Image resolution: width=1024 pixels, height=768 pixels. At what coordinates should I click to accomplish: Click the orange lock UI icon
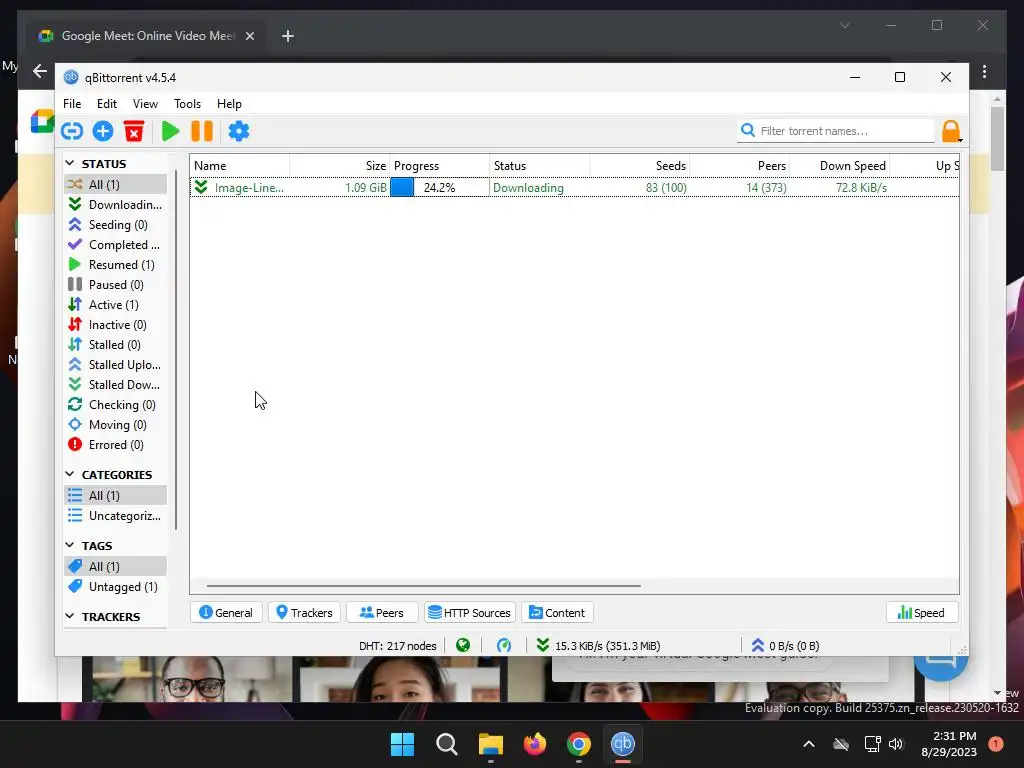point(951,131)
